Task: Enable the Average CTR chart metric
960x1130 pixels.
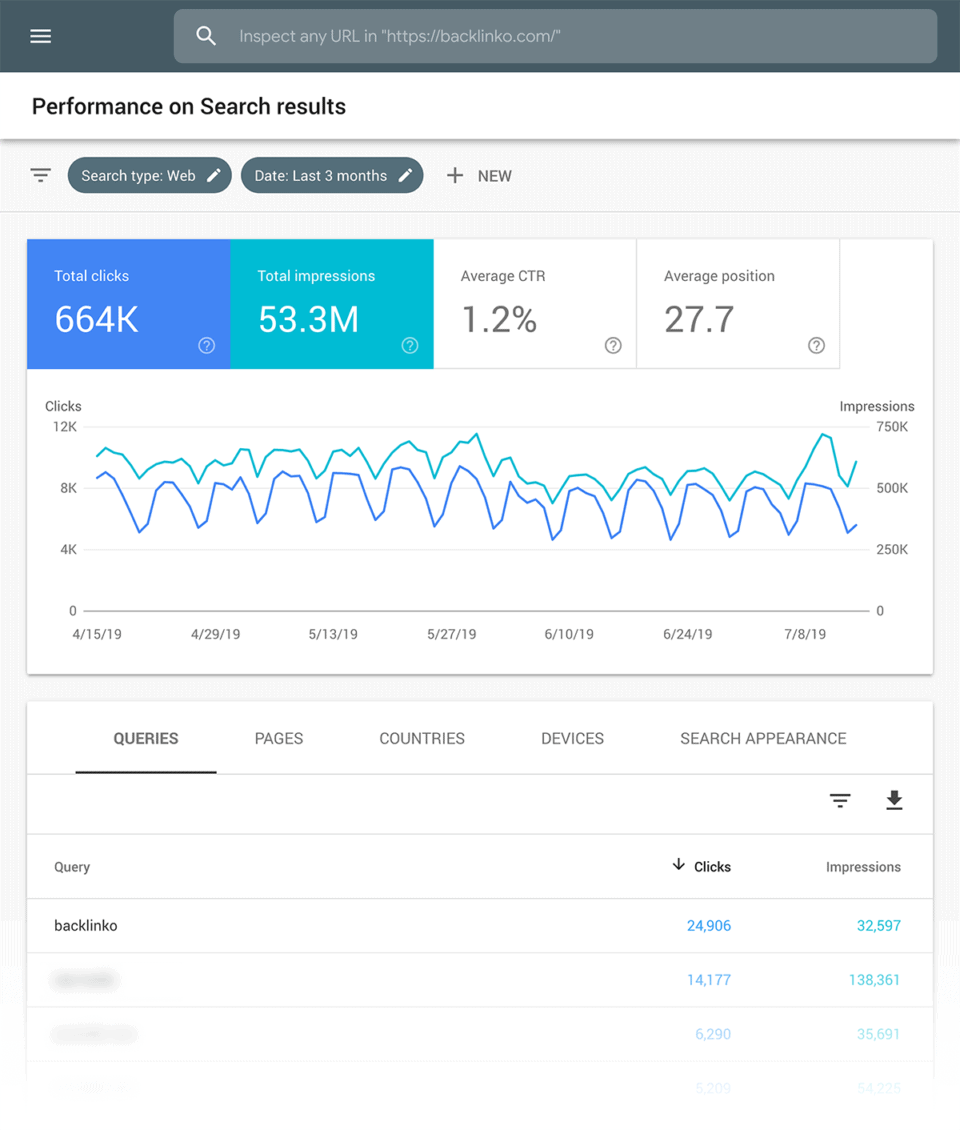Action: click(x=534, y=304)
